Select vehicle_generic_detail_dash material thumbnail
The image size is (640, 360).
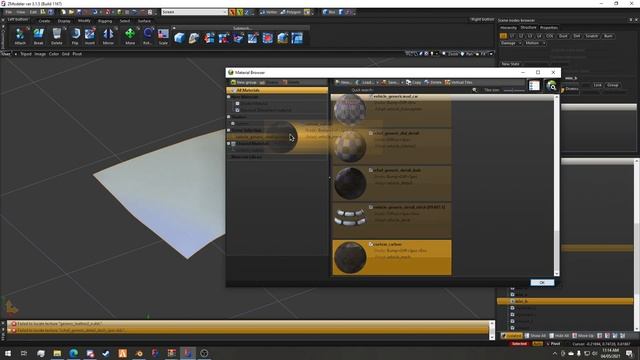tap(350, 183)
